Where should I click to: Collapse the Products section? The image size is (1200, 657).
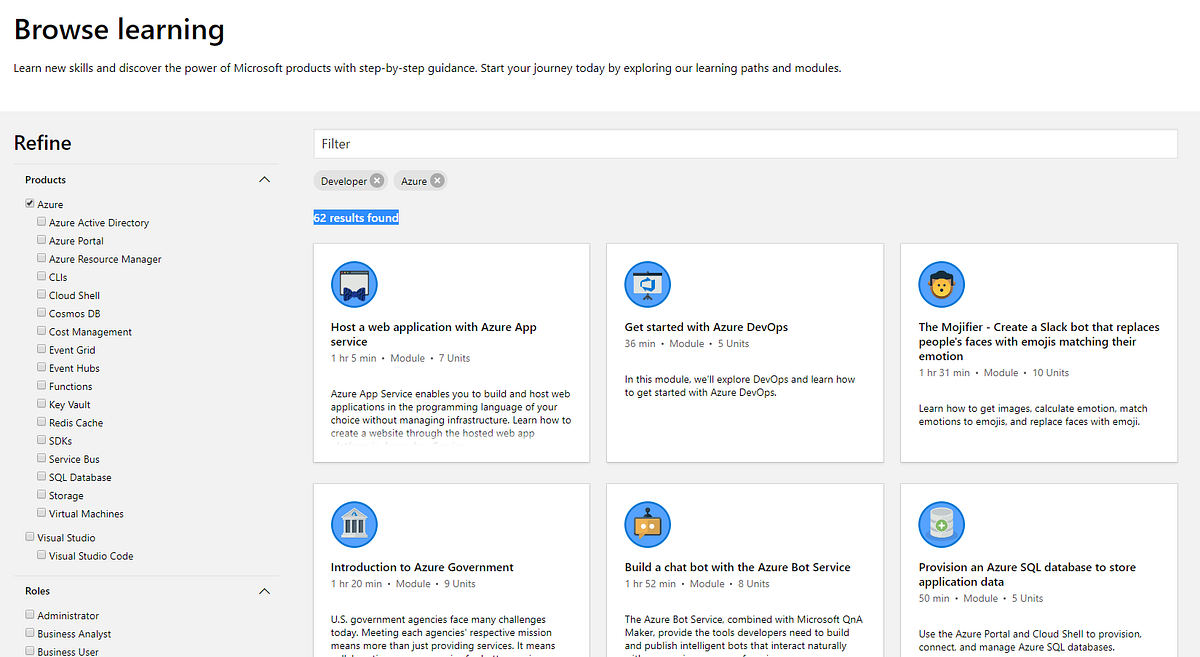(x=264, y=179)
